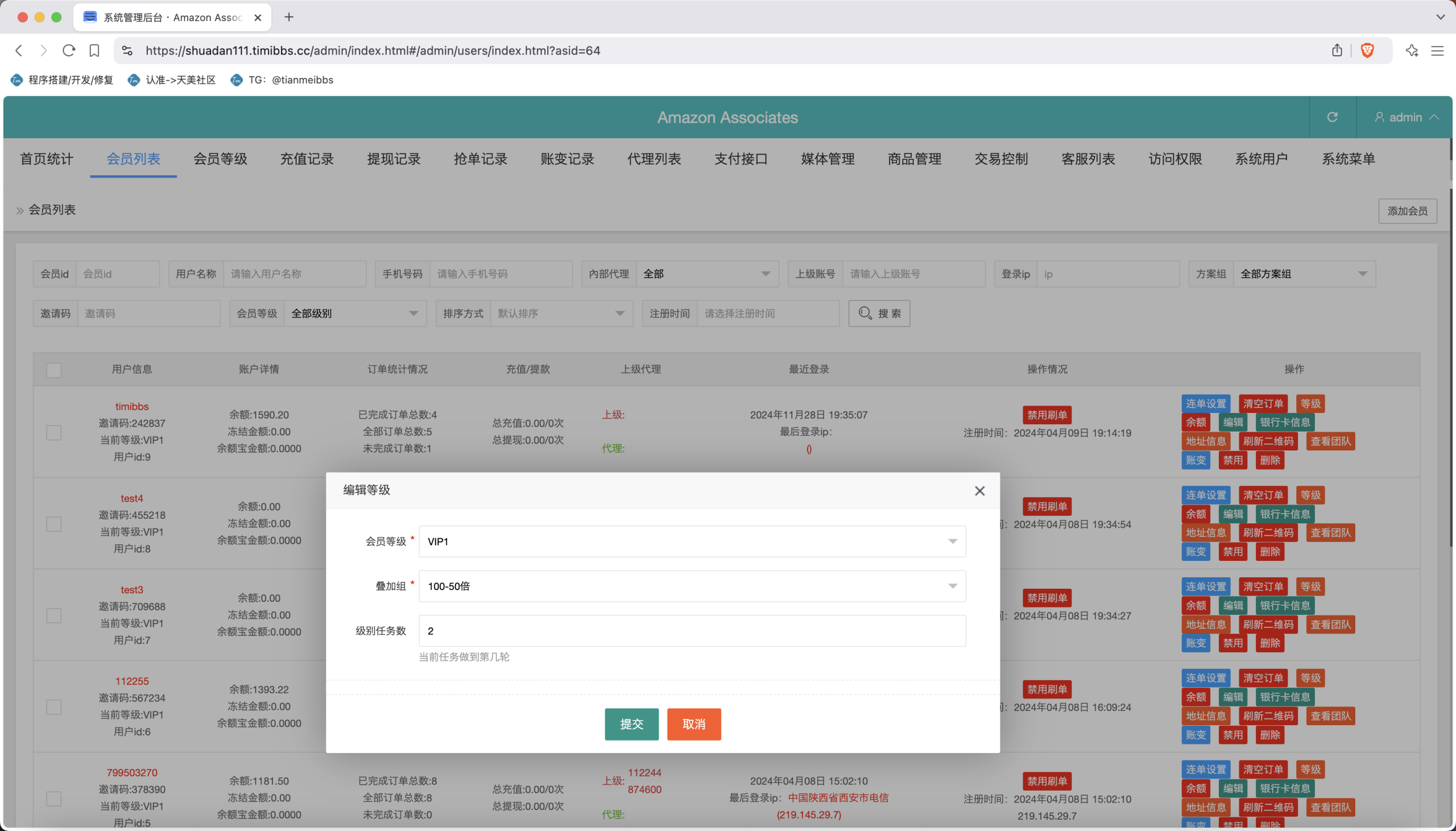
Task: Check the row checkbox for test4
Action: 53,524
